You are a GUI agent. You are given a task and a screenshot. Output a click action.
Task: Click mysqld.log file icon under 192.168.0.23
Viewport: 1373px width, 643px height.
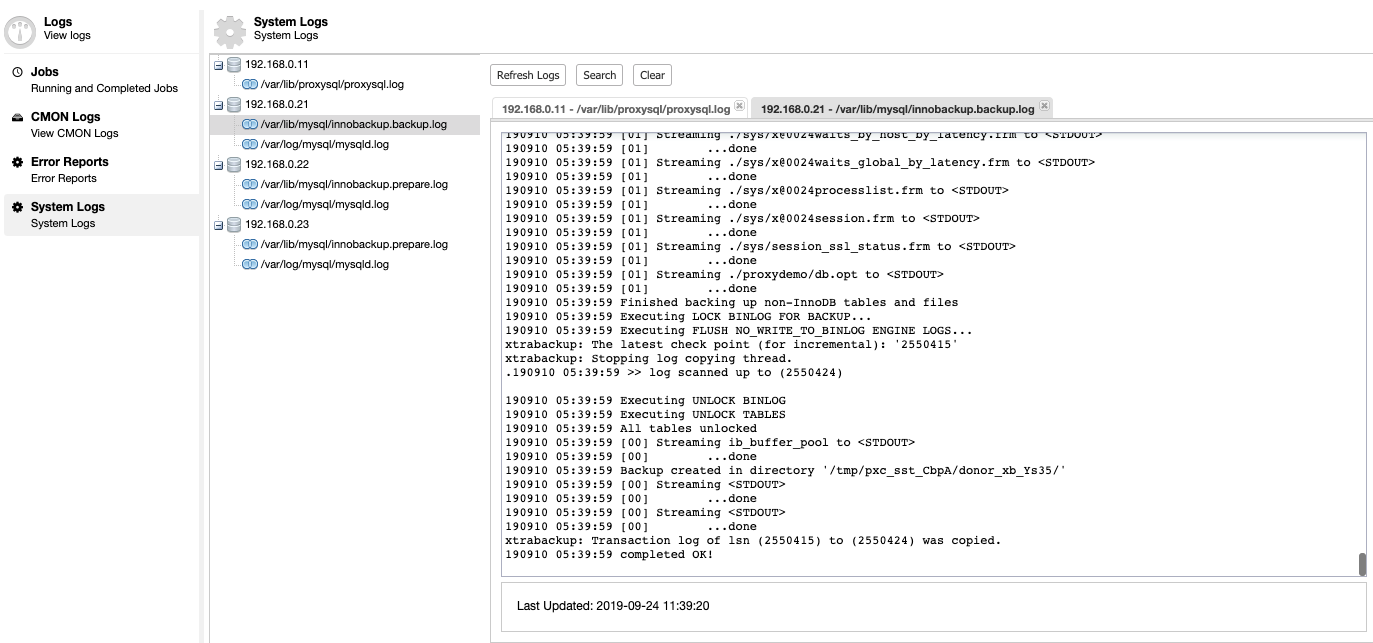250,264
